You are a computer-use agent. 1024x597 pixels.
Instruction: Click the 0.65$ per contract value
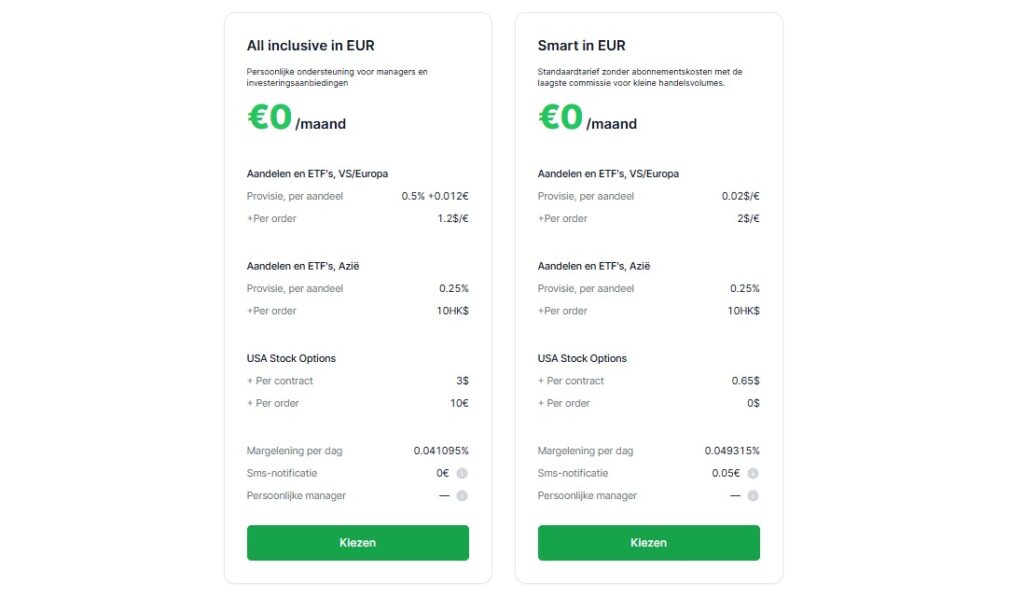745,381
